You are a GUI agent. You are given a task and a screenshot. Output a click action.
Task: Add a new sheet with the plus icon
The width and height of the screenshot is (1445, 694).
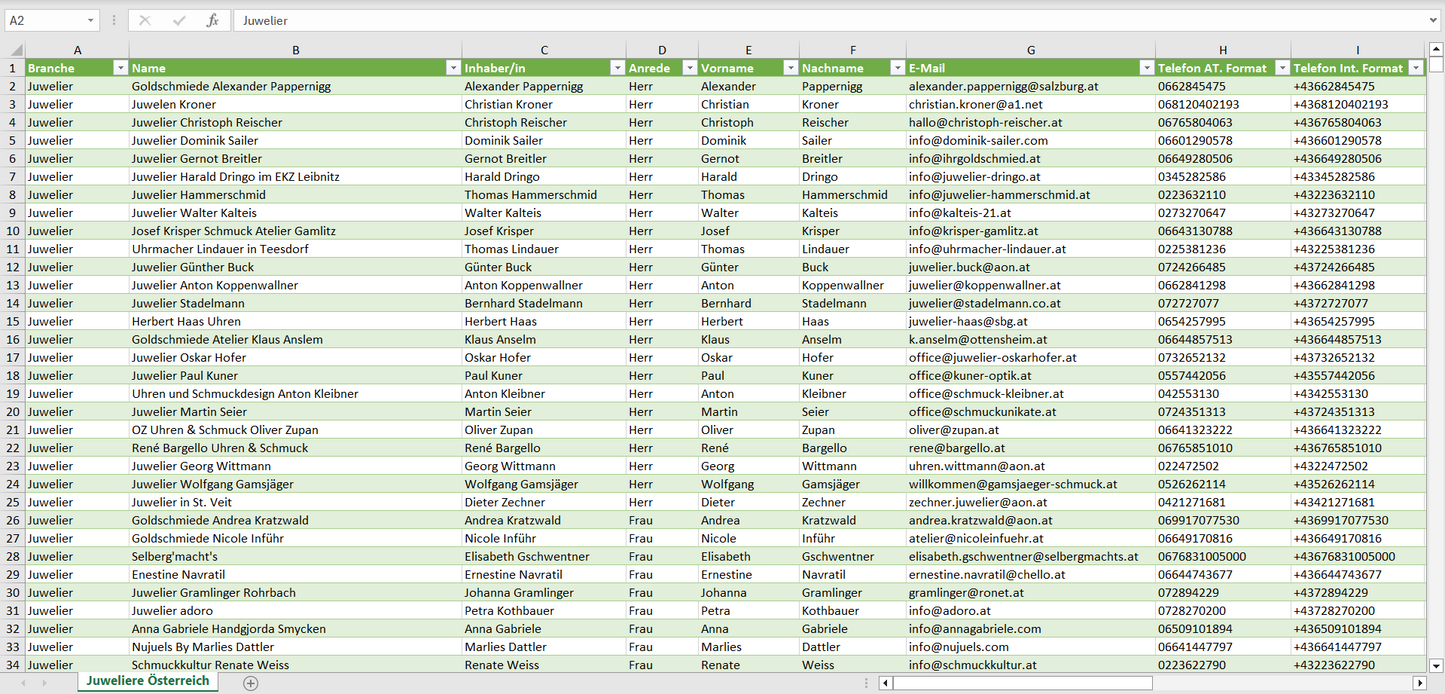point(251,683)
